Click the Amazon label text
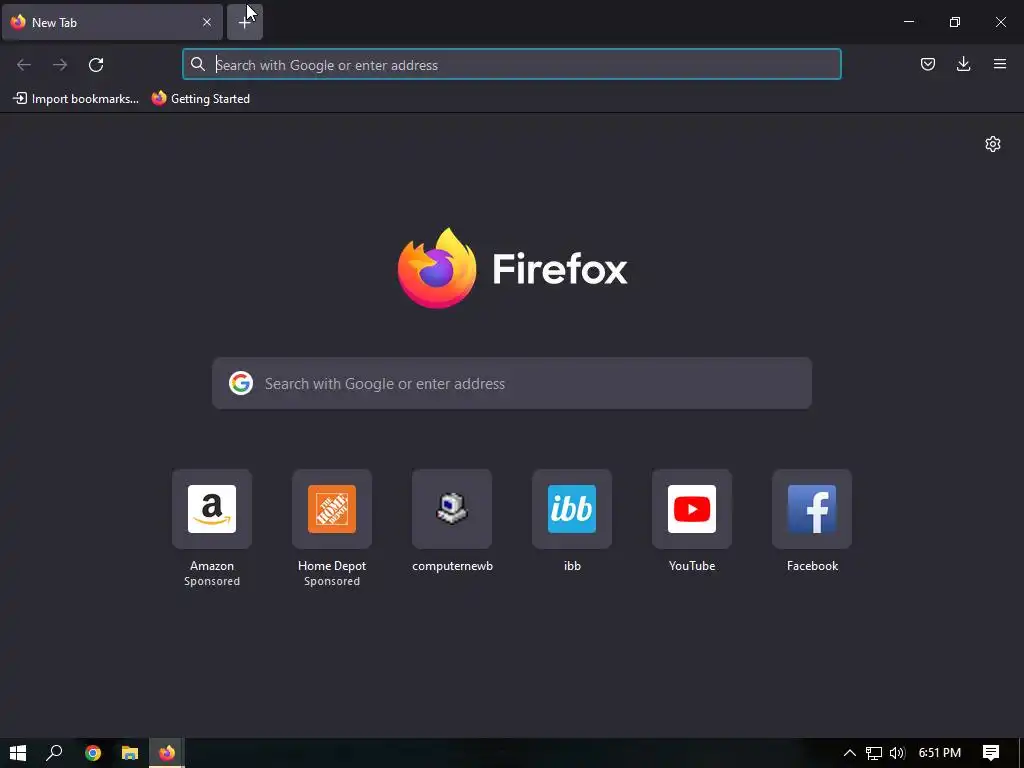 [x=212, y=566]
